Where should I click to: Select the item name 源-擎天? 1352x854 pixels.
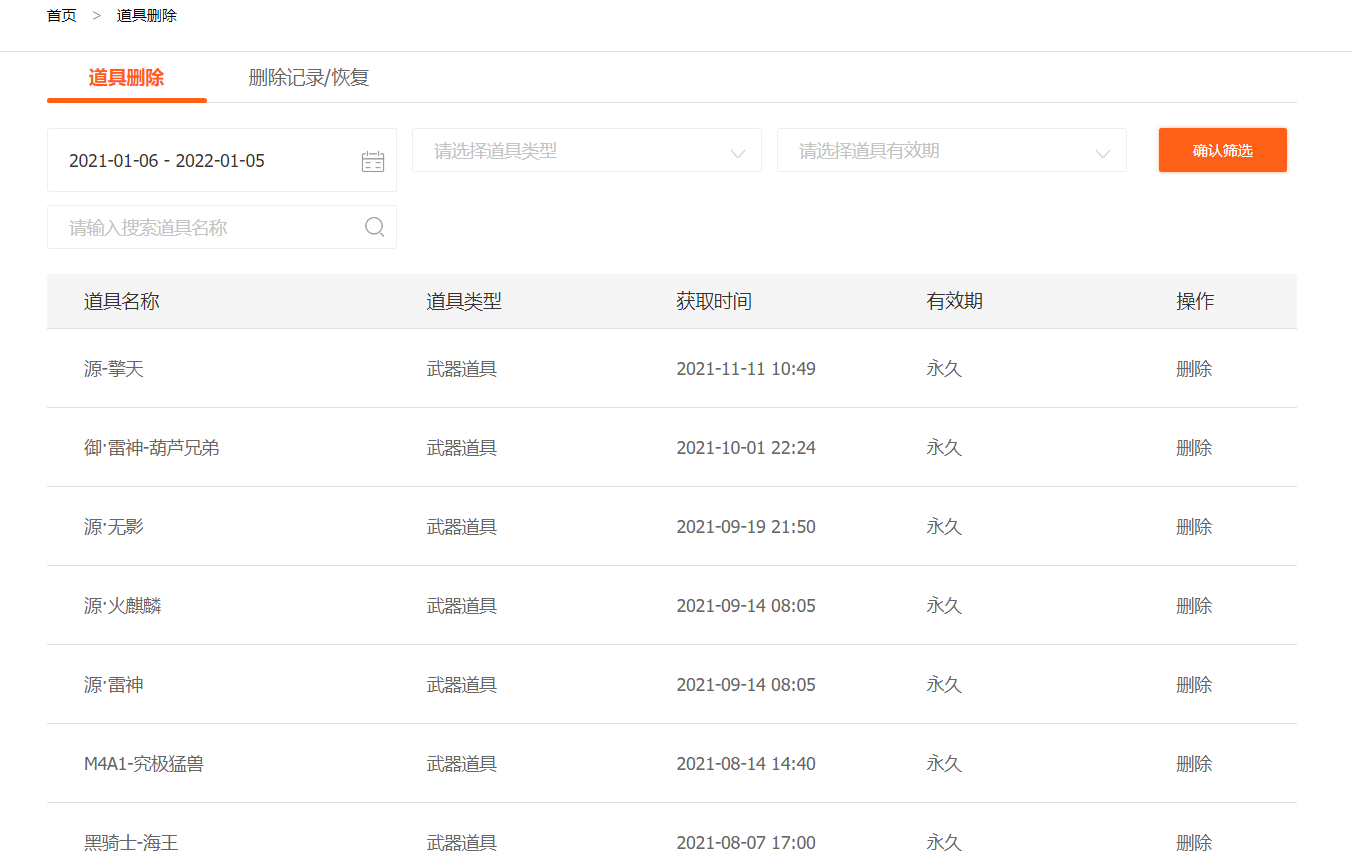click(x=114, y=369)
